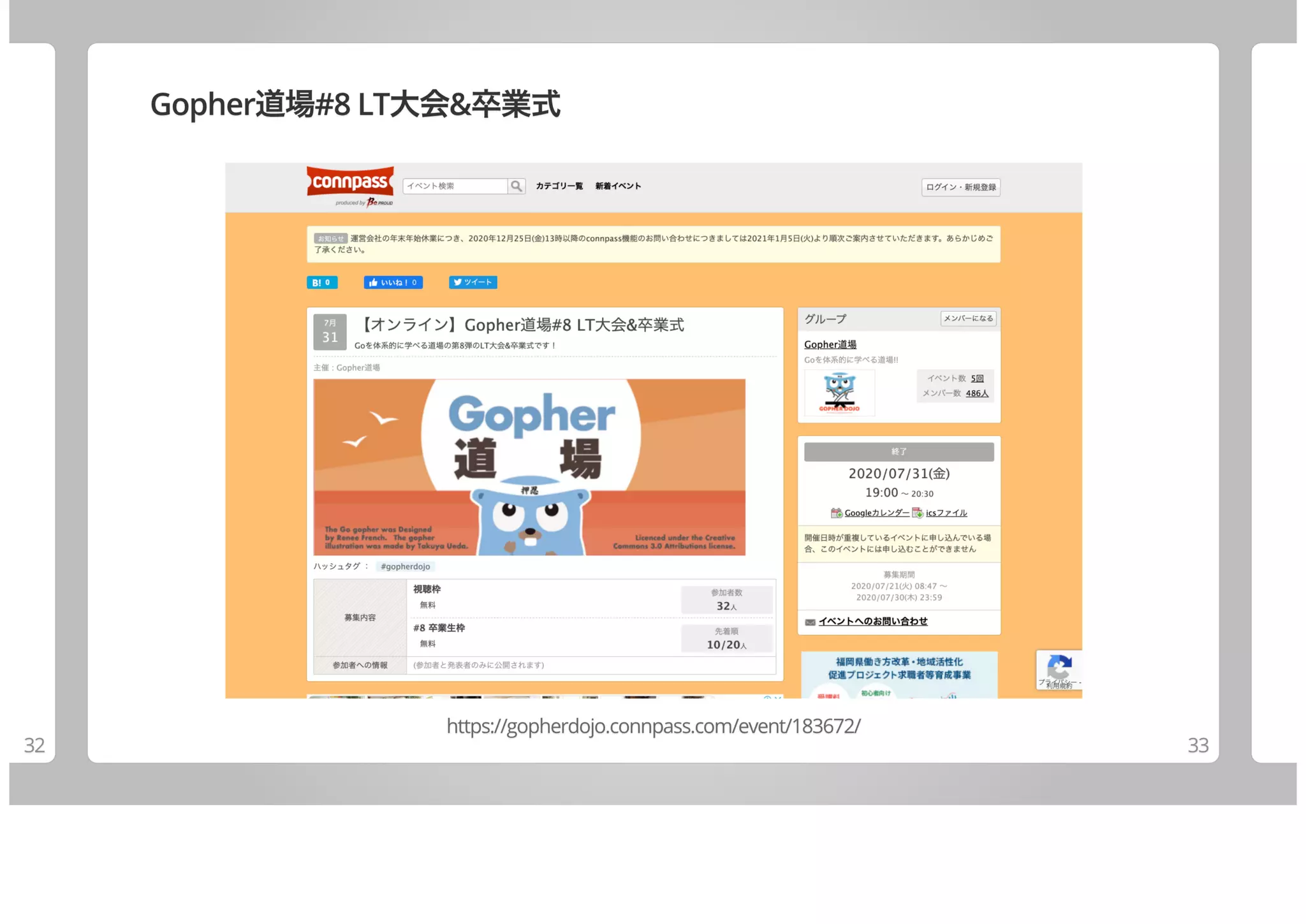Image resolution: width=1306 pixels, height=924 pixels.
Task: Click the メンバーになる button
Action: point(968,318)
